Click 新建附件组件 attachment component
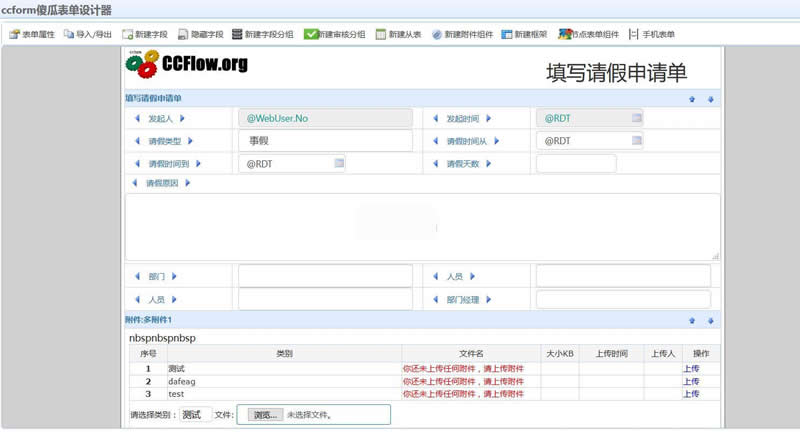Image resolution: width=800 pixels, height=440 pixels. point(462,34)
